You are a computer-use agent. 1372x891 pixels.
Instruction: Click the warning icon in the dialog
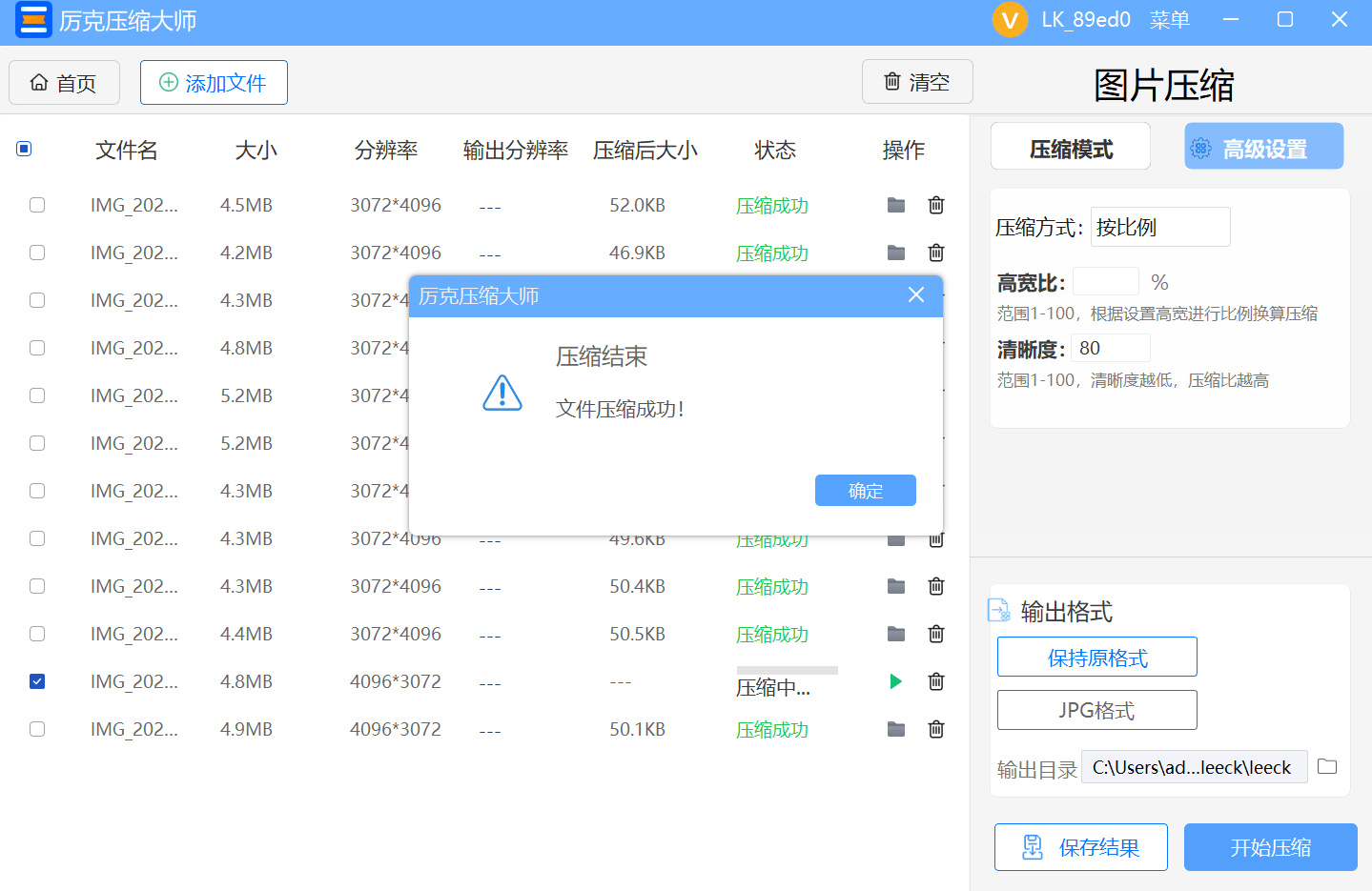click(x=502, y=393)
